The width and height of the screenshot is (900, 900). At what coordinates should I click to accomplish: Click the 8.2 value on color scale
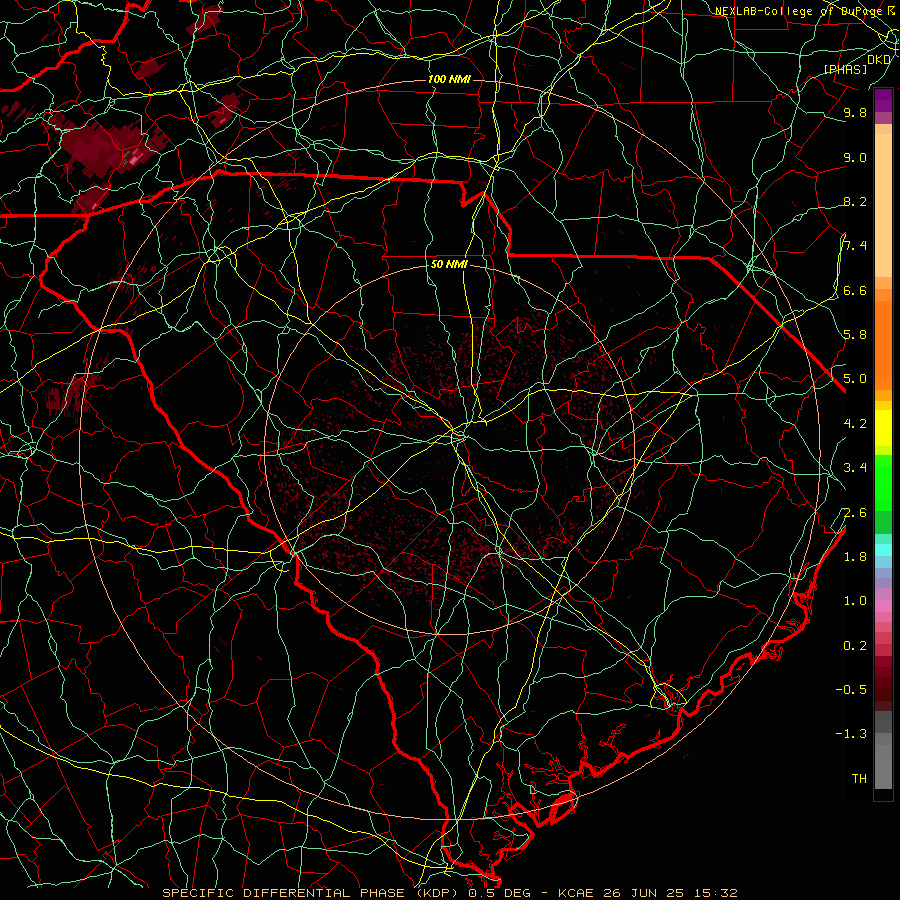[855, 201]
